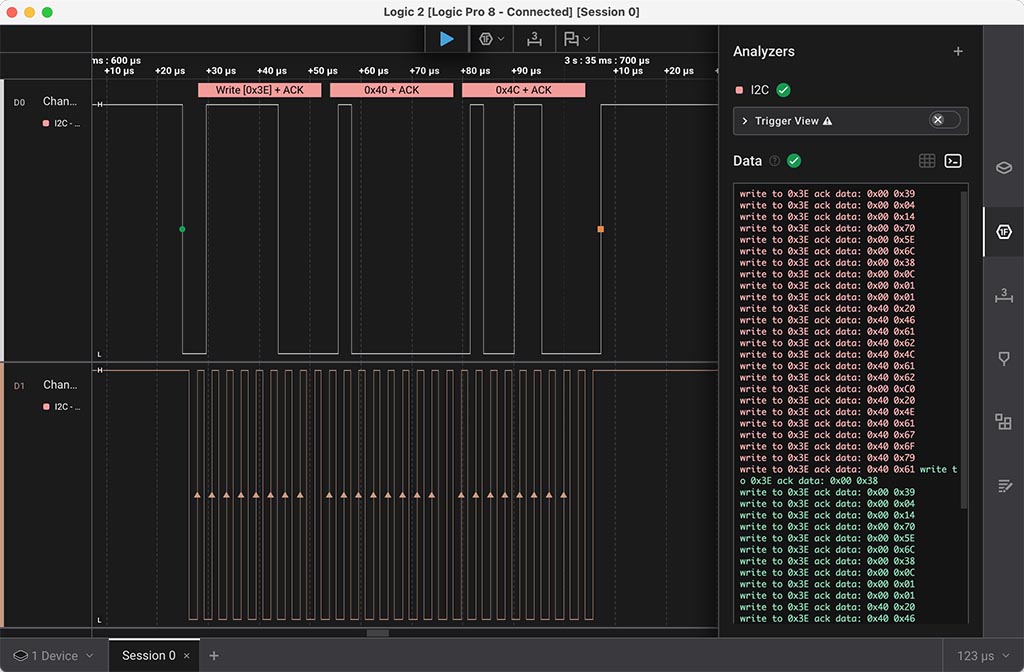Open the Analyzers sidebar panel

click(x=1004, y=232)
